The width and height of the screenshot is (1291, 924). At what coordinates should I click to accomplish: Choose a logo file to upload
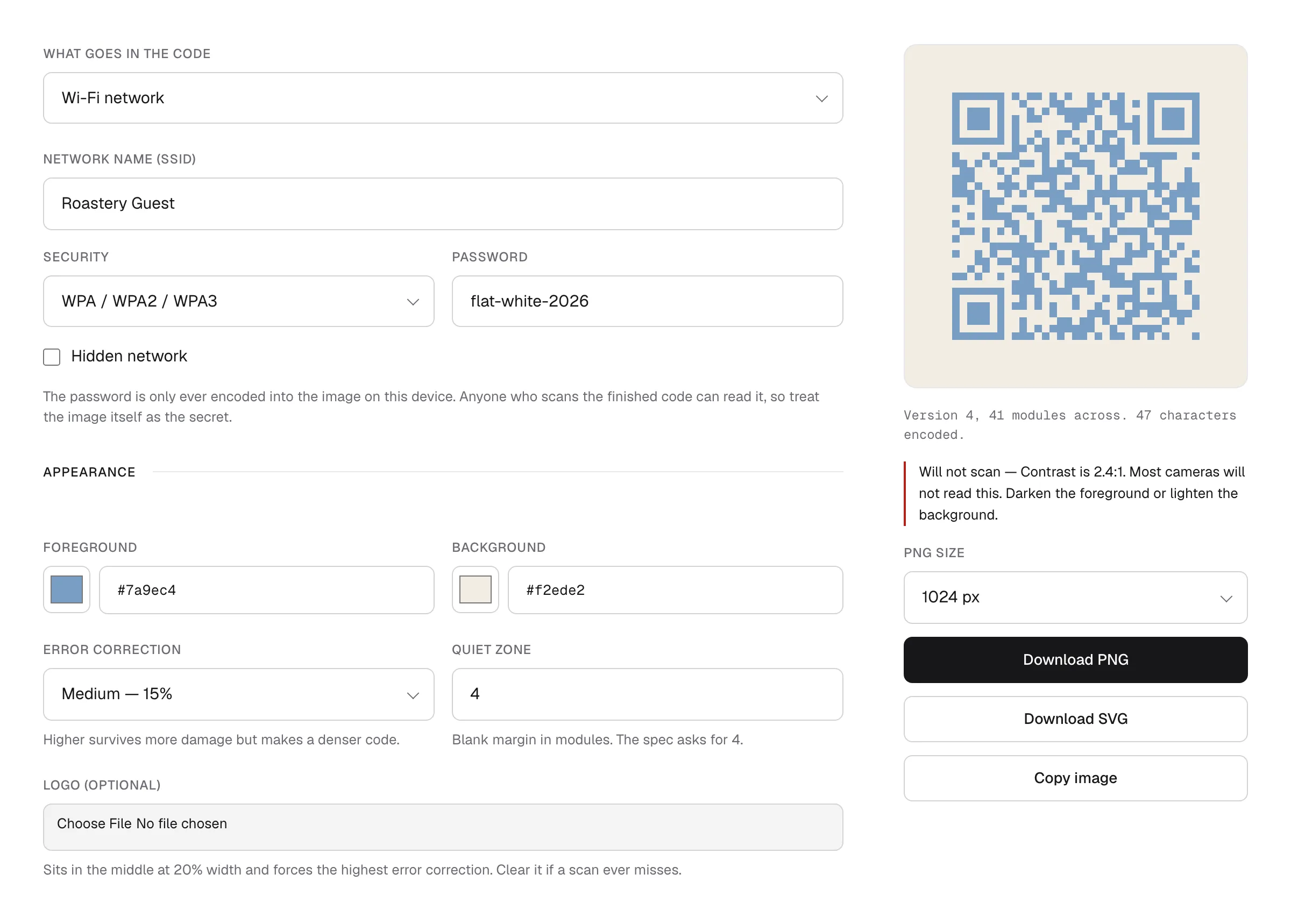443,827
